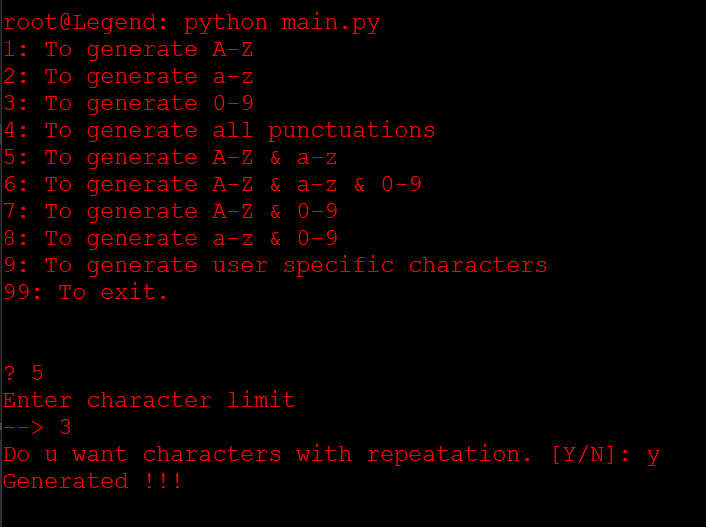Click the '99: To exit.' line
Image resolution: width=706 pixels, height=527 pixels.
(x=85, y=292)
